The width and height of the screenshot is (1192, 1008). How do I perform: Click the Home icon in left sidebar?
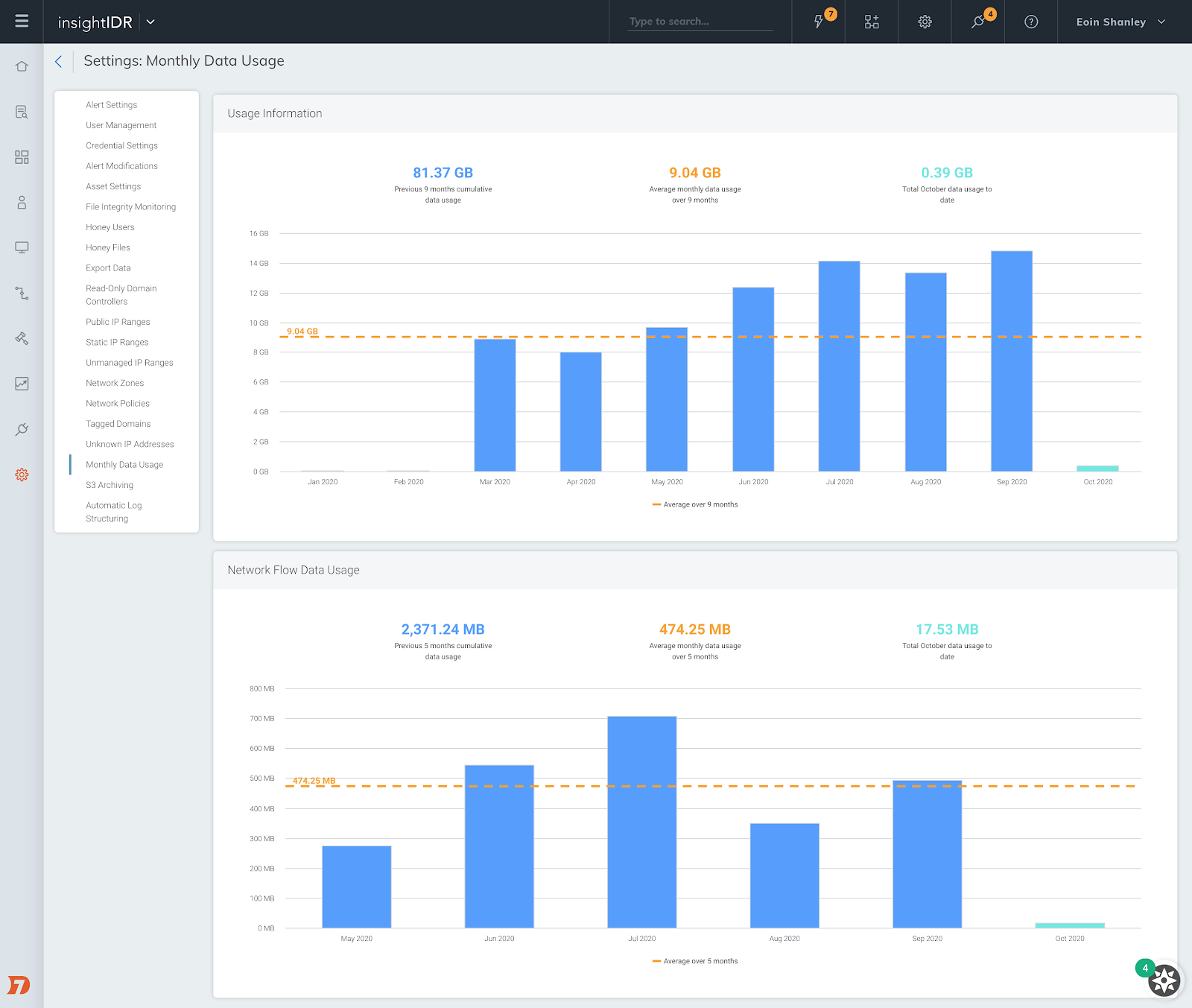(x=22, y=66)
